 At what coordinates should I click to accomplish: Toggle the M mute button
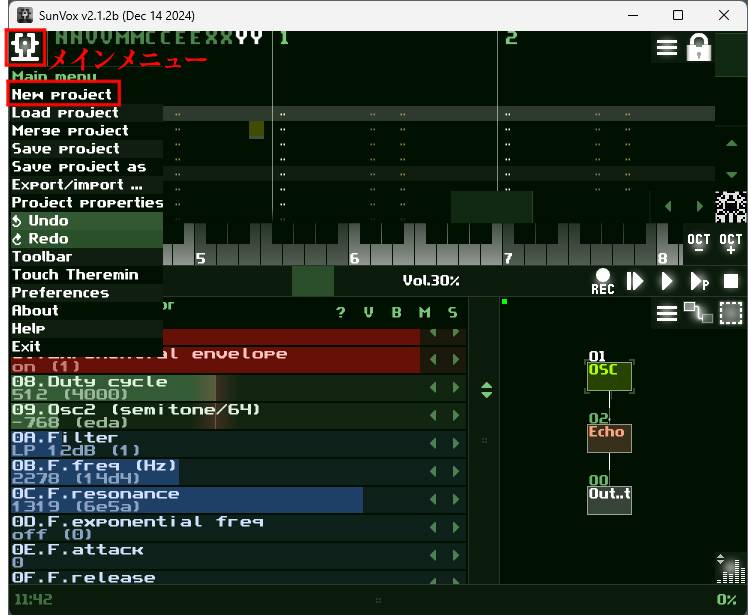[425, 313]
